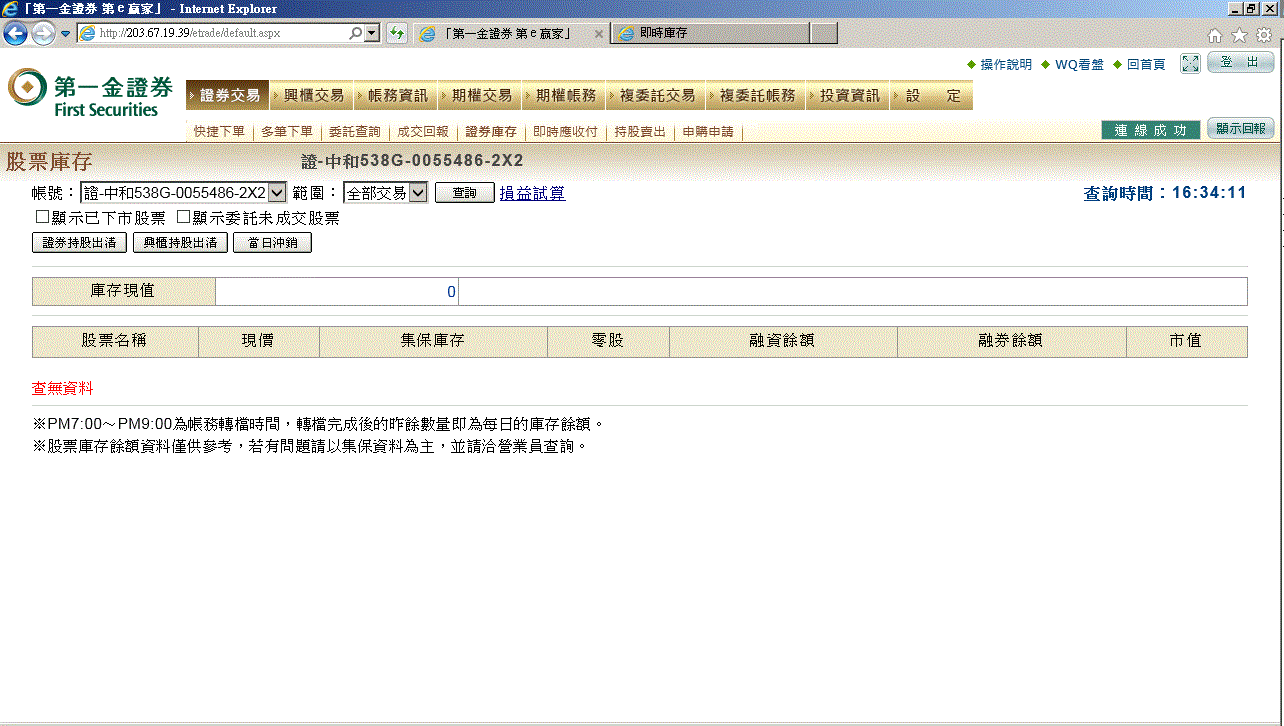The width and height of the screenshot is (1284, 726).
Task: Open the 設定 menu
Action: pyautogui.click(x=932, y=96)
